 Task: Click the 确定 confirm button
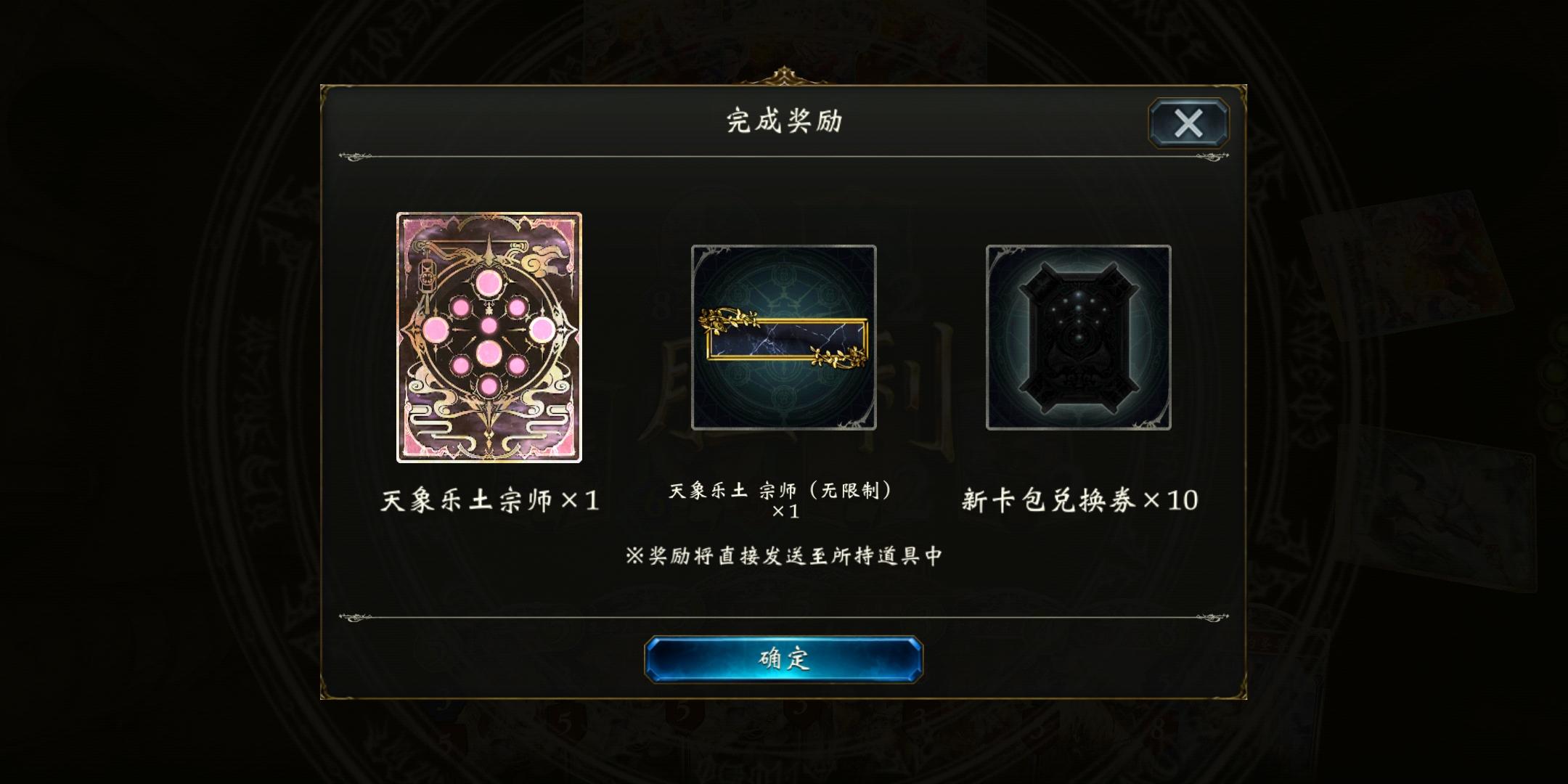point(783,659)
